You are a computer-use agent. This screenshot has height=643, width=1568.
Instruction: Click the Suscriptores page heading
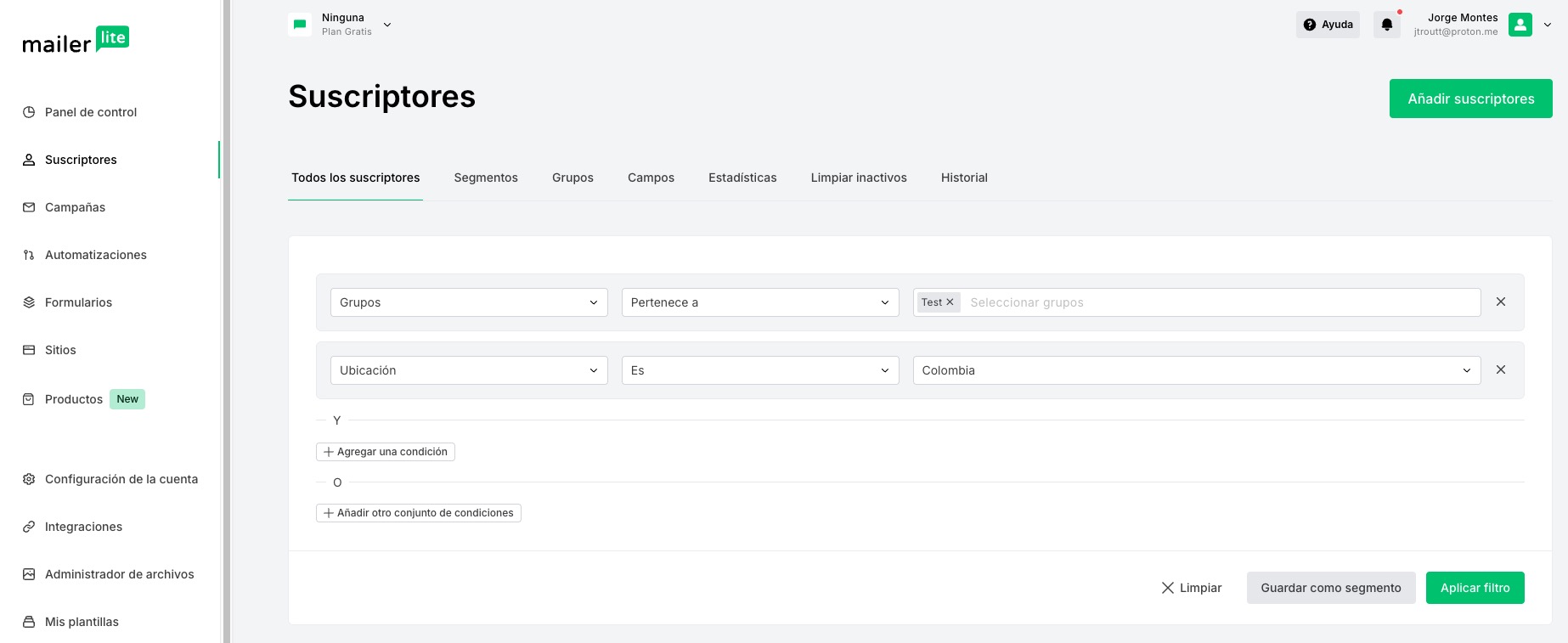pos(382,97)
